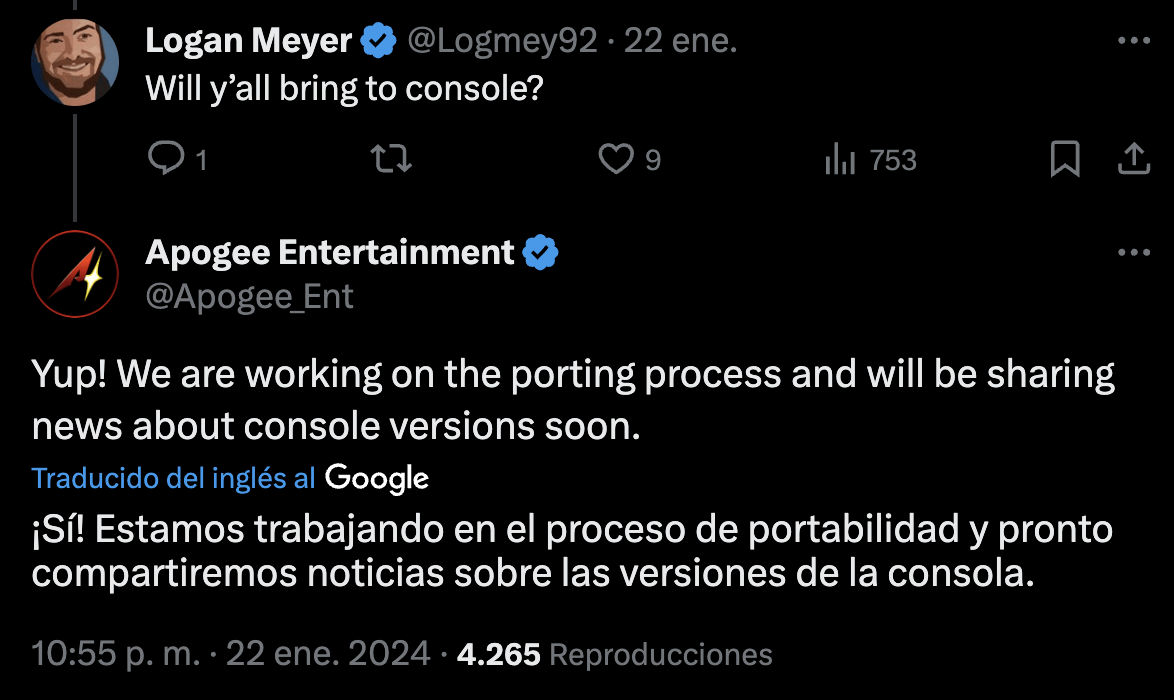Retweet Logan Meyer's question

(x=392, y=159)
